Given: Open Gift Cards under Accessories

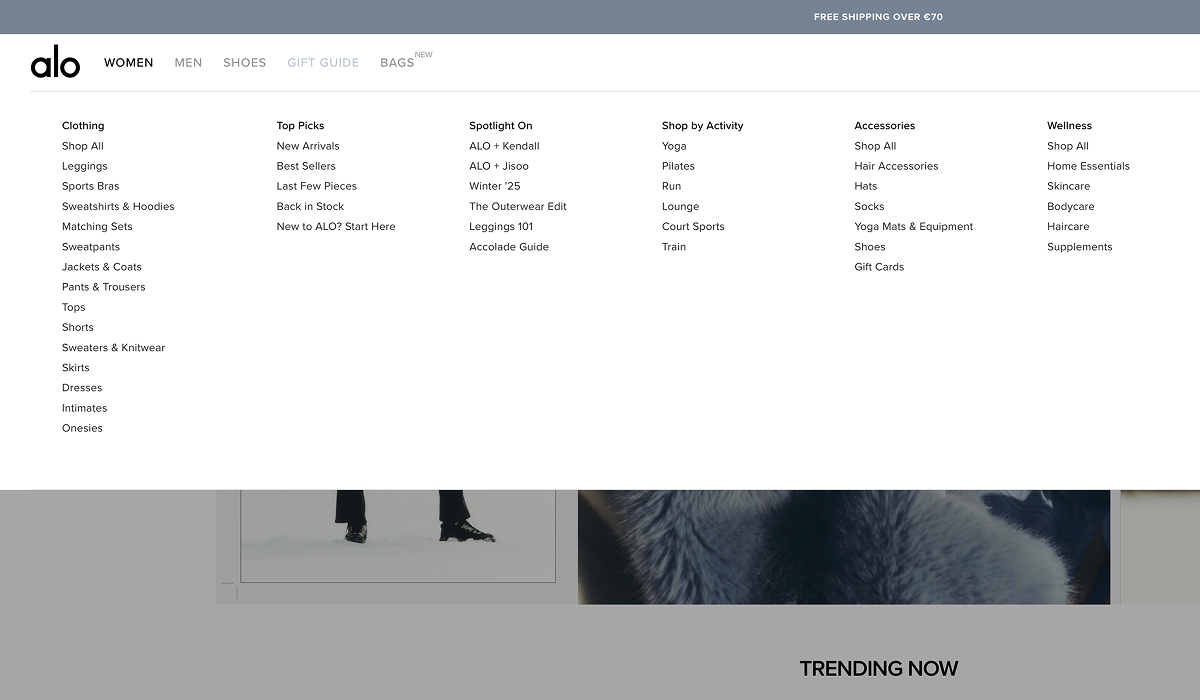Looking at the screenshot, I should point(879,267).
